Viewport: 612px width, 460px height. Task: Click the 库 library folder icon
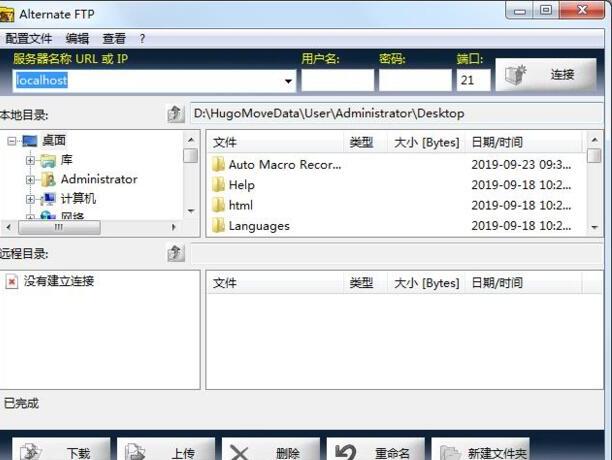[48, 160]
